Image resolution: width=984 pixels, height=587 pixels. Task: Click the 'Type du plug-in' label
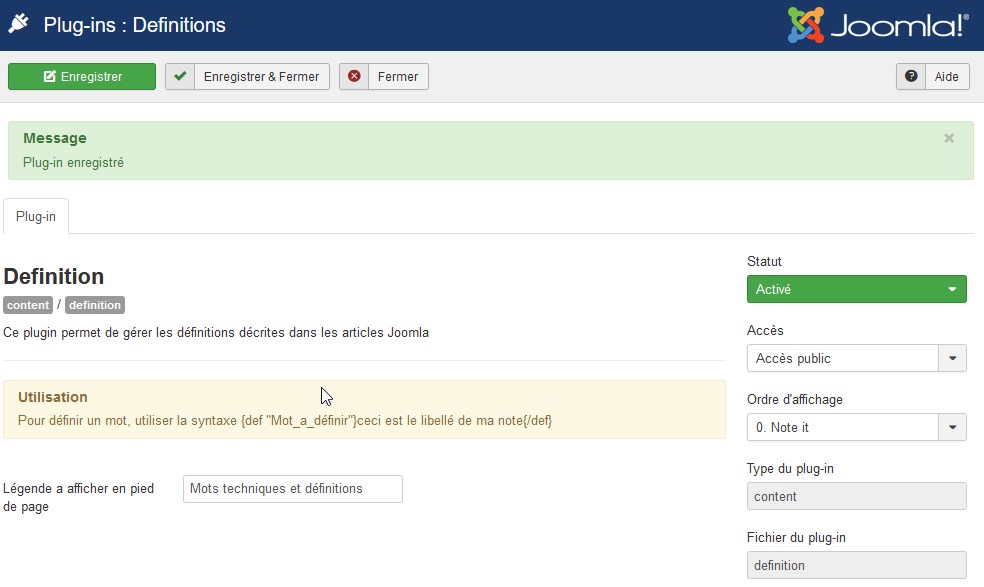[x=790, y=469]
